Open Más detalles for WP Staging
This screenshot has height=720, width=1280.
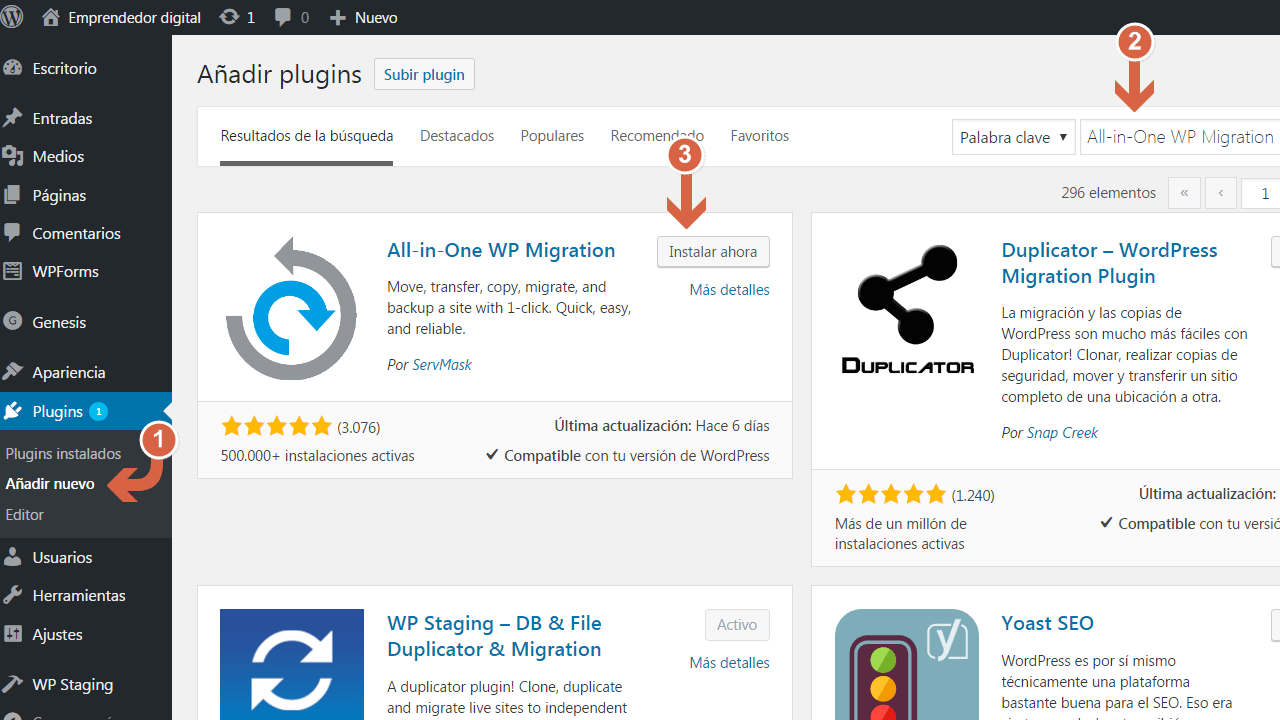click(x=730, y=663)
